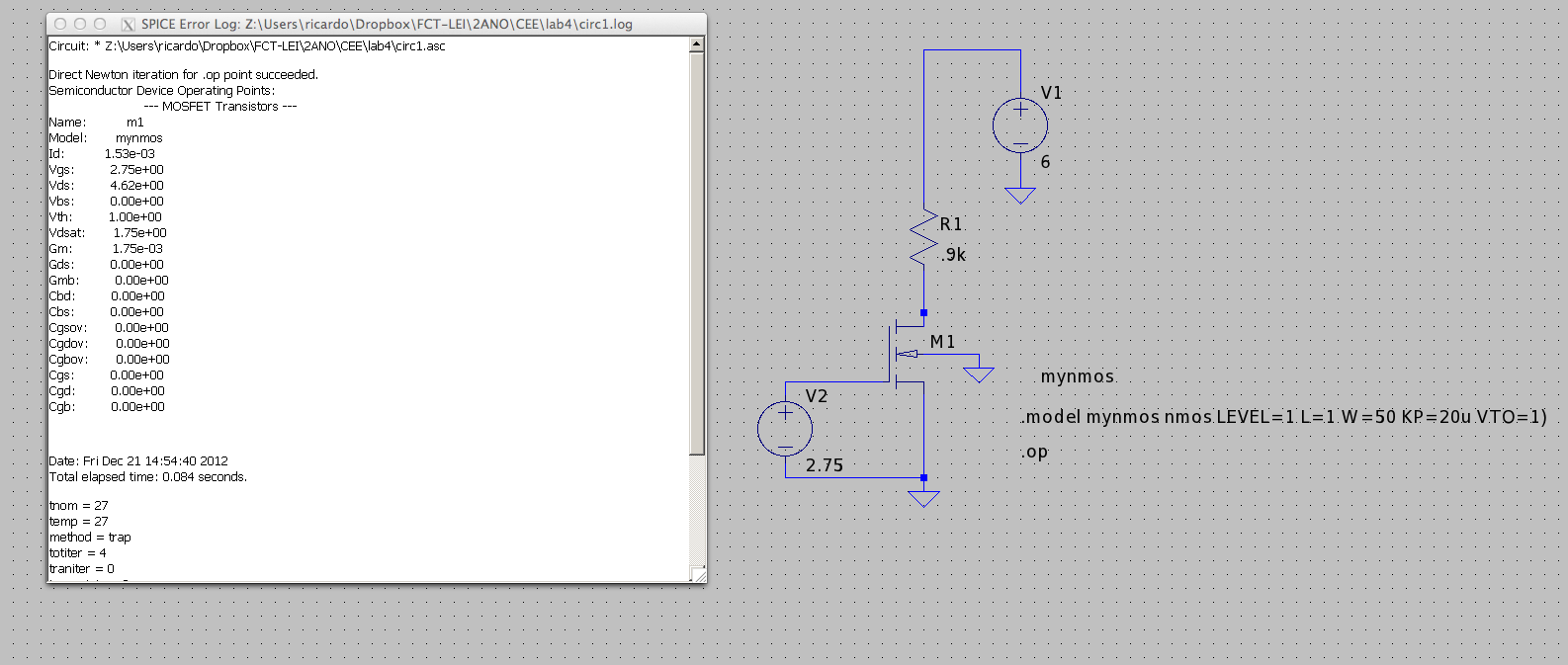This screenshot has width=1568, height=665.
Task: Click the .9k resistor value label
Action: (x=953, y=255)
